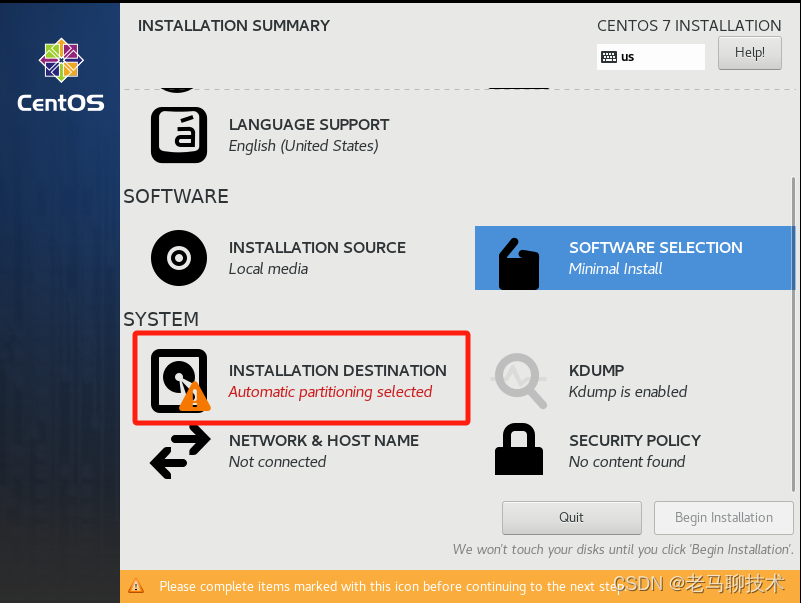The height and width of the screenshot is (603, 801).
Task: Click the Kdump magnifier icon
Action: [520, 381]
